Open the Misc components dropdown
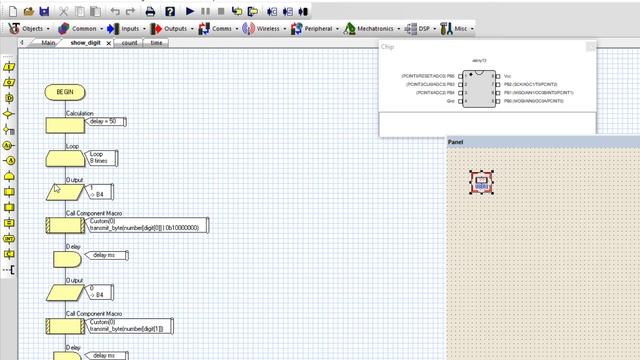 pyautogui.click(x=457, y=29)
